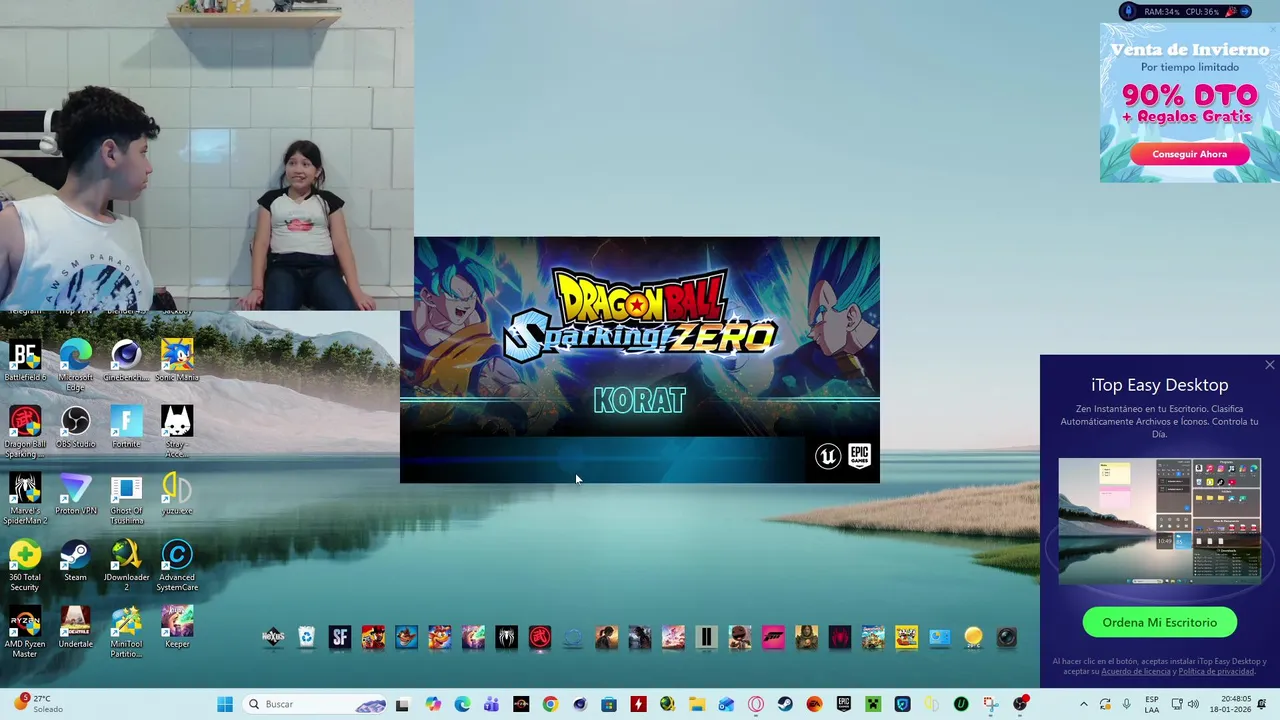Click the Conseguir Ahora ad button
Image resolution: width=1280 pixels, height=720 pixels.
tap(1189, 154)
